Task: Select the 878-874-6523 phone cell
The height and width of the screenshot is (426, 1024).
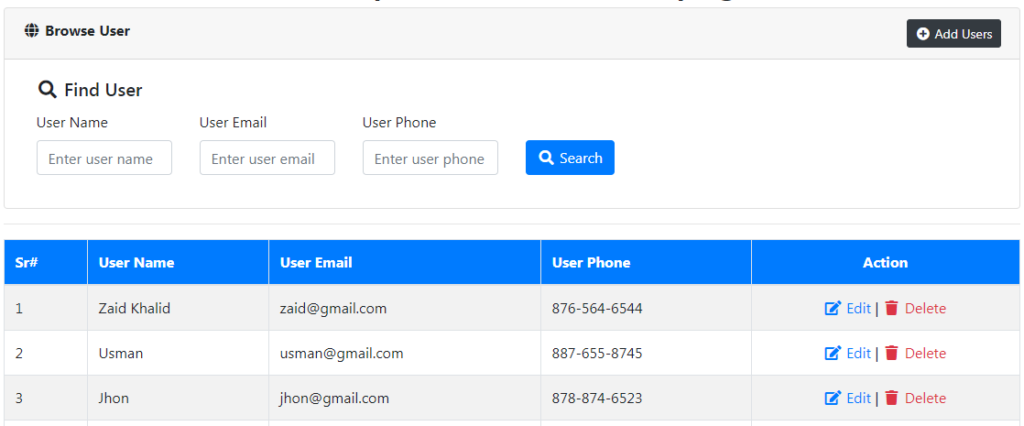Action: 646,399
